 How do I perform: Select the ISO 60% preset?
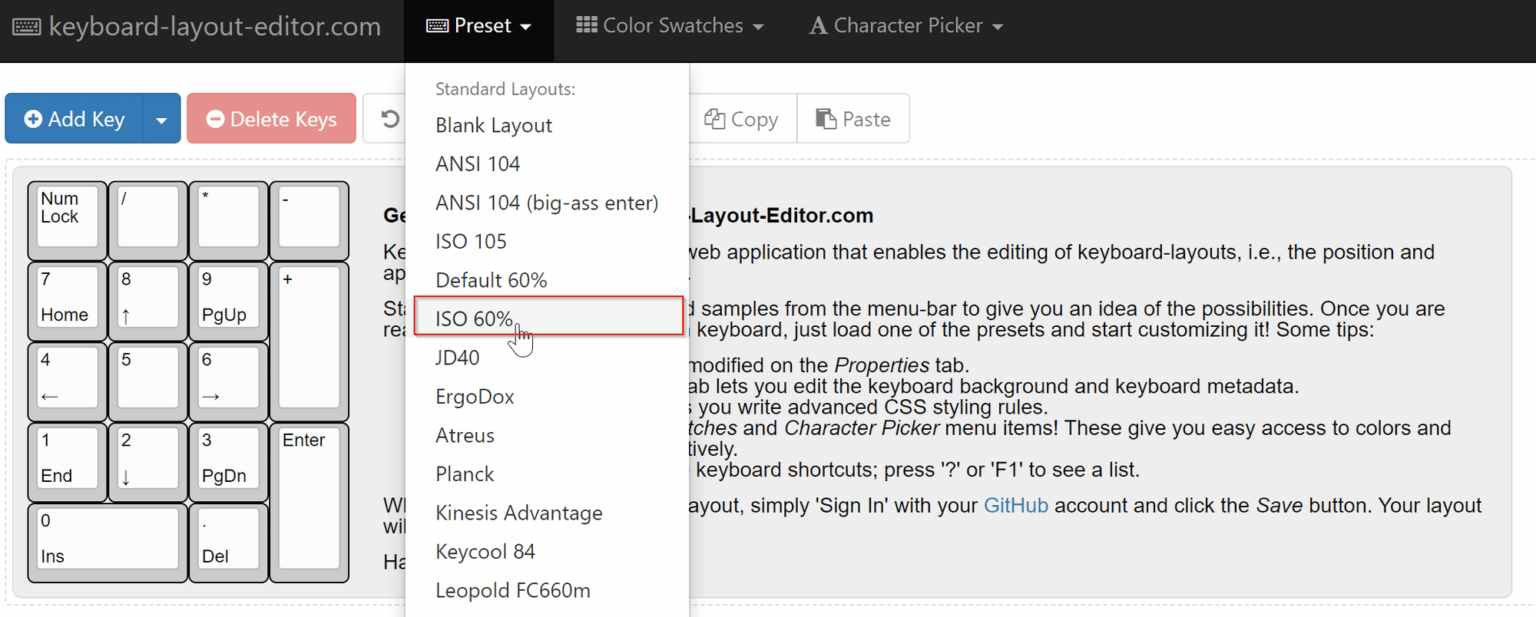pyautogui.click(x=548, y=319)
